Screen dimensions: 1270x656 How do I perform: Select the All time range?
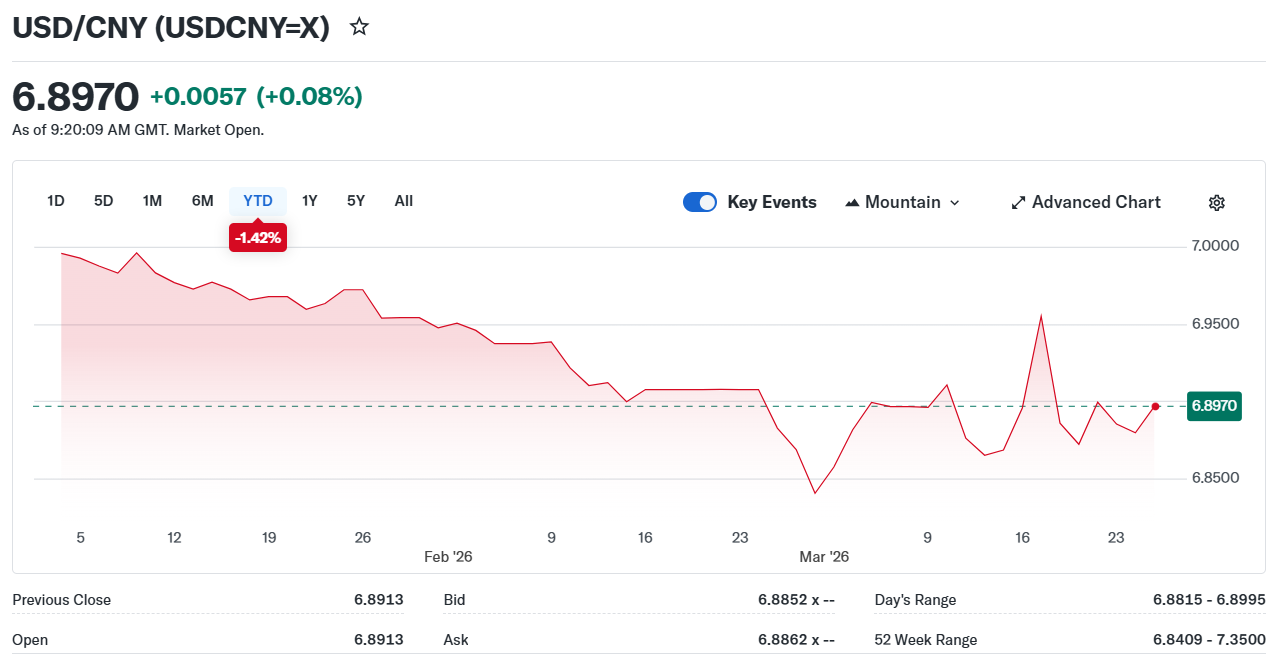pos(404,201)
